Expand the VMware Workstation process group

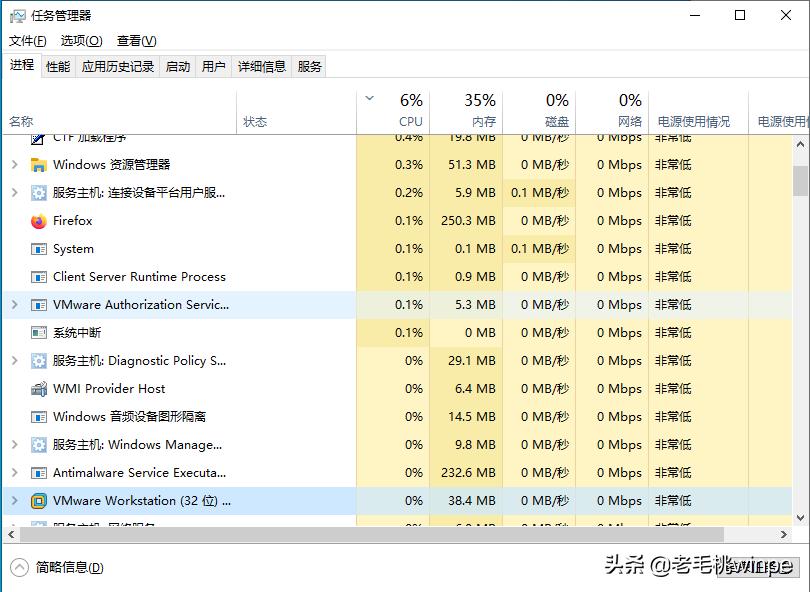click(x=12, y=500)
